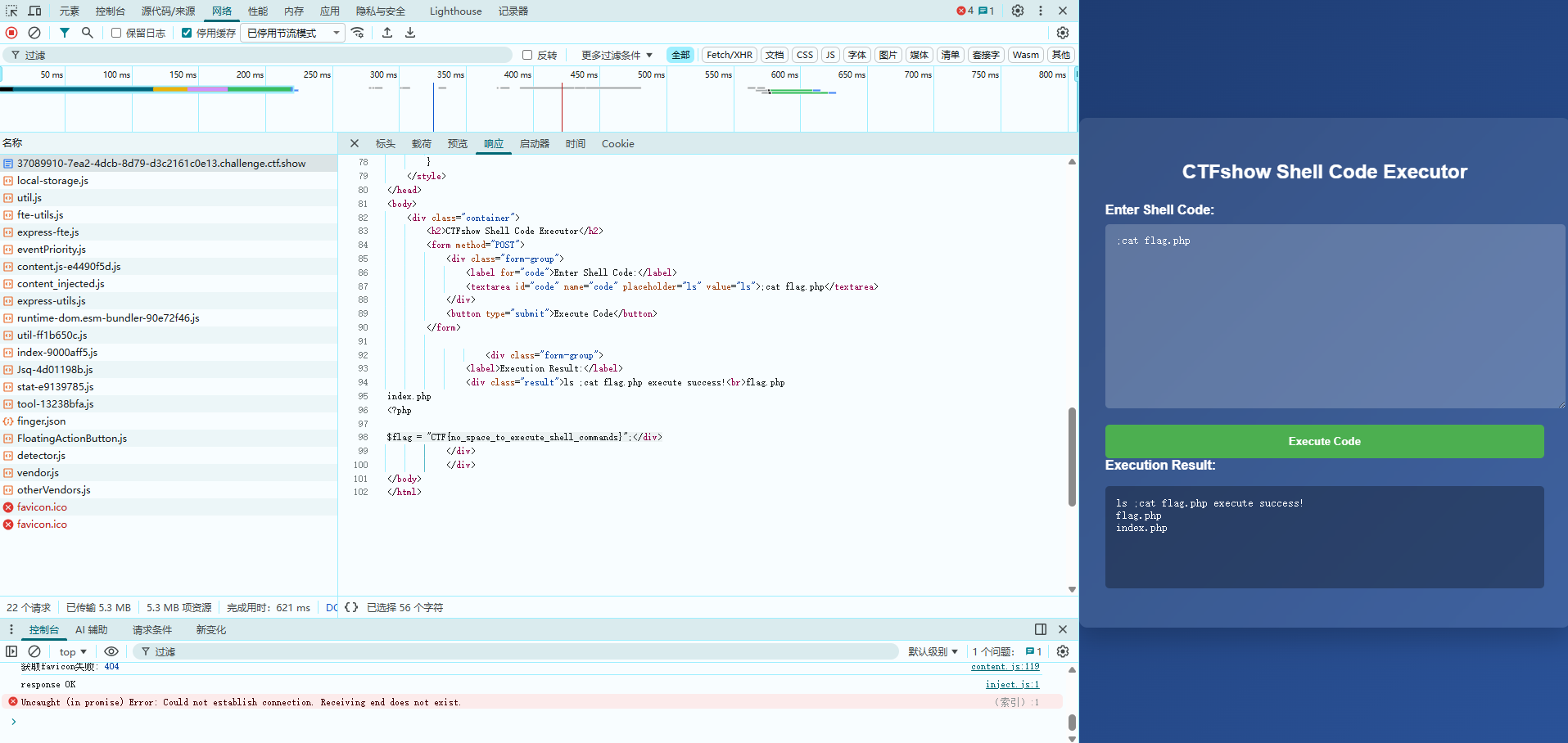
Task: Import HAR file upload icon
Action: tap(387, 33)
